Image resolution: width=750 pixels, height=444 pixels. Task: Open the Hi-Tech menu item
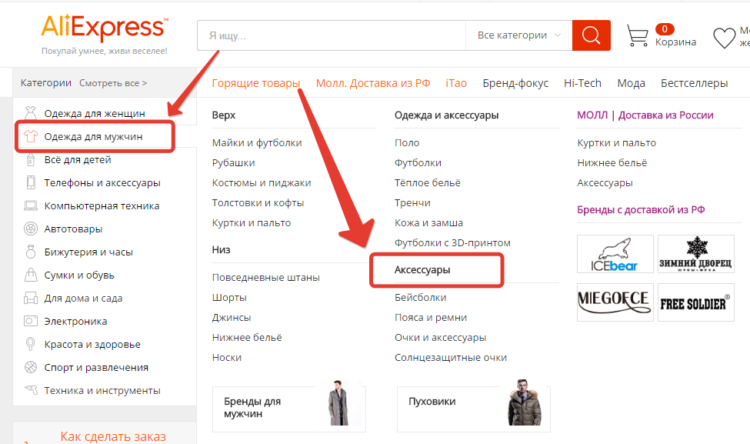point(582,83)
